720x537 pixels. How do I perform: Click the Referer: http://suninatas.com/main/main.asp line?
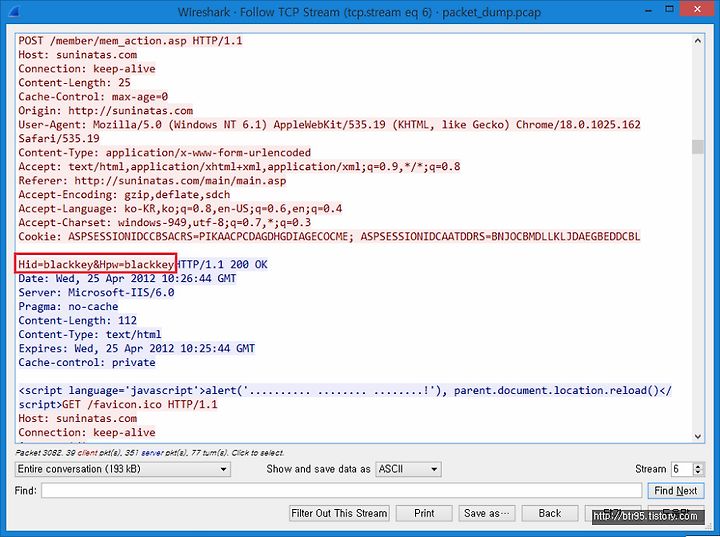(152, 181)
